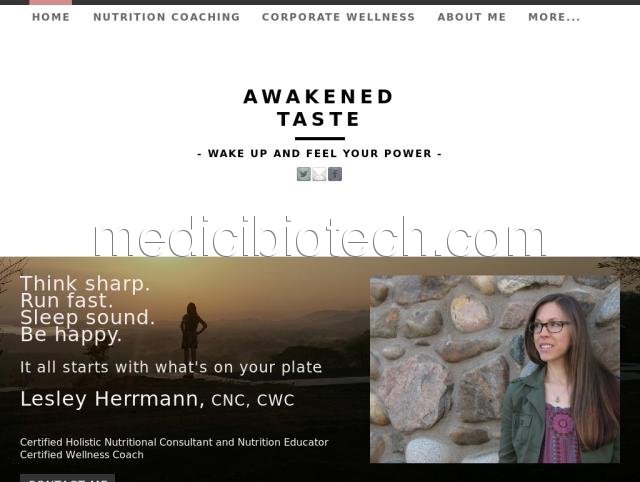Screen dimensions: 640x482
Task: Click It all starts with what's on your plate
Action: tap(171, 367)
